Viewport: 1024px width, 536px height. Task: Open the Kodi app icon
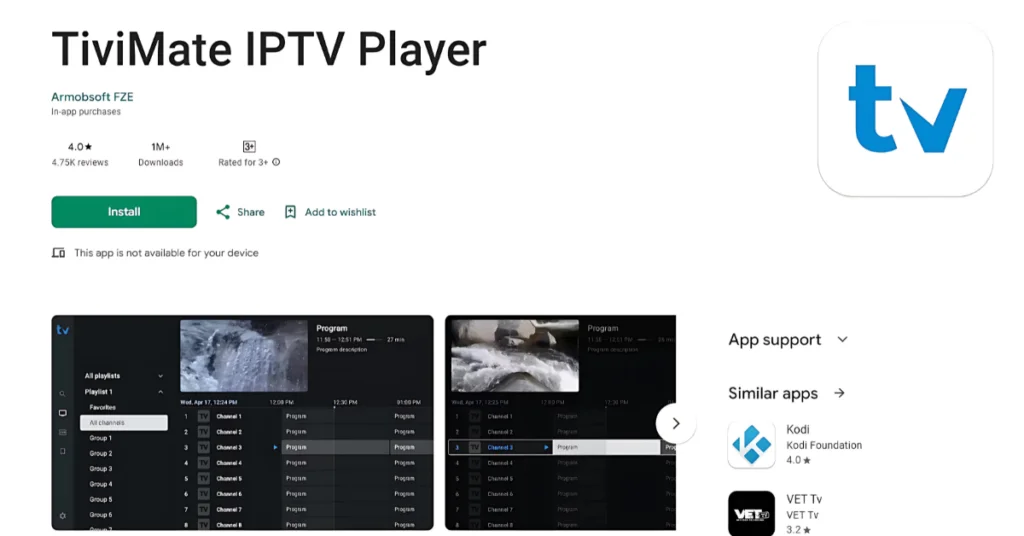coord(752,445)
